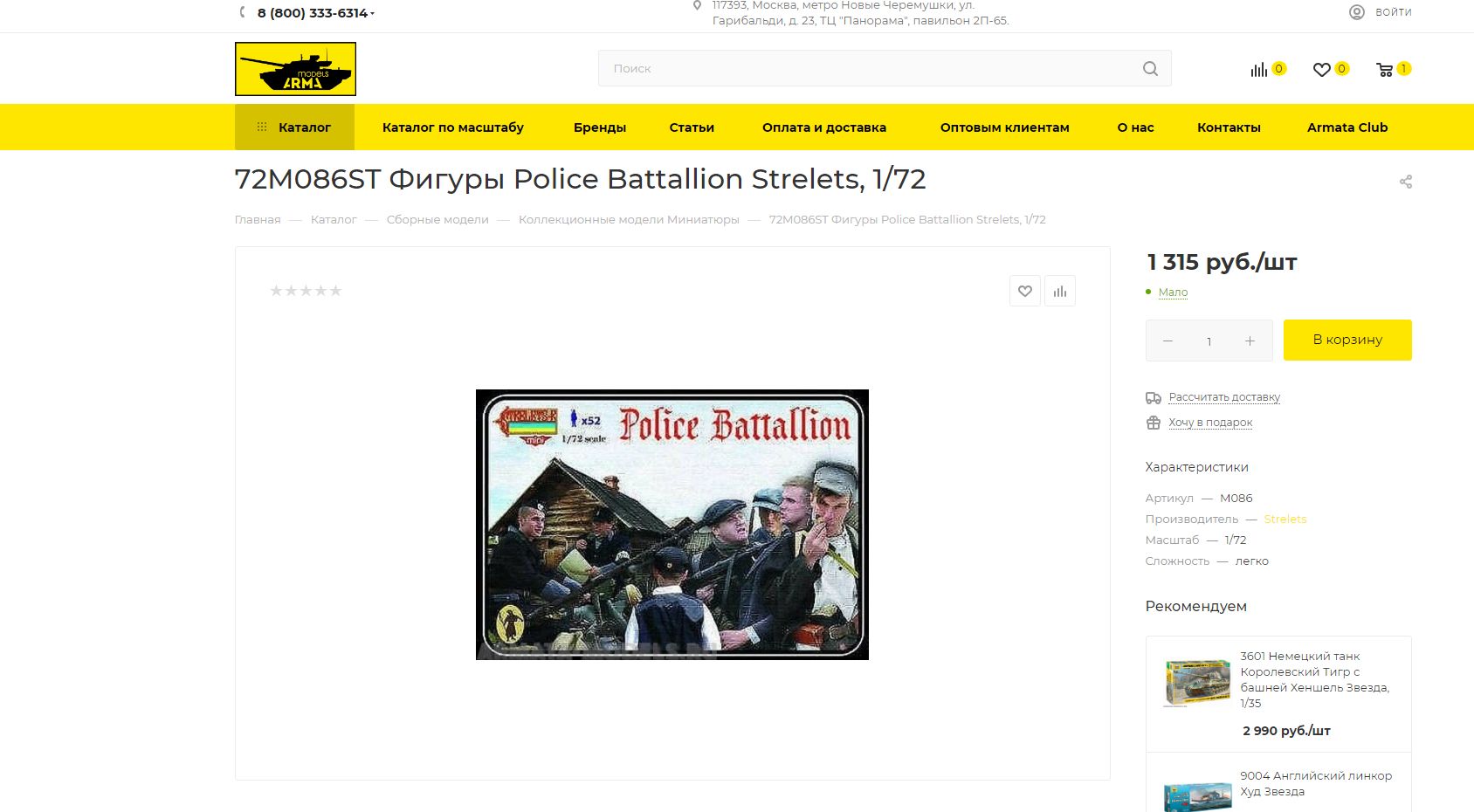Increase quantity with plus button
Viewport: 1474px width, 812px height.
[1250, 341]
